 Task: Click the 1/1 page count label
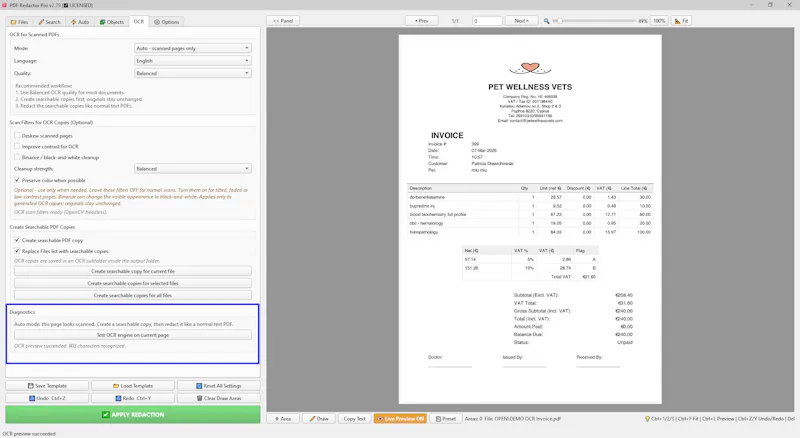tap(455, 21)
